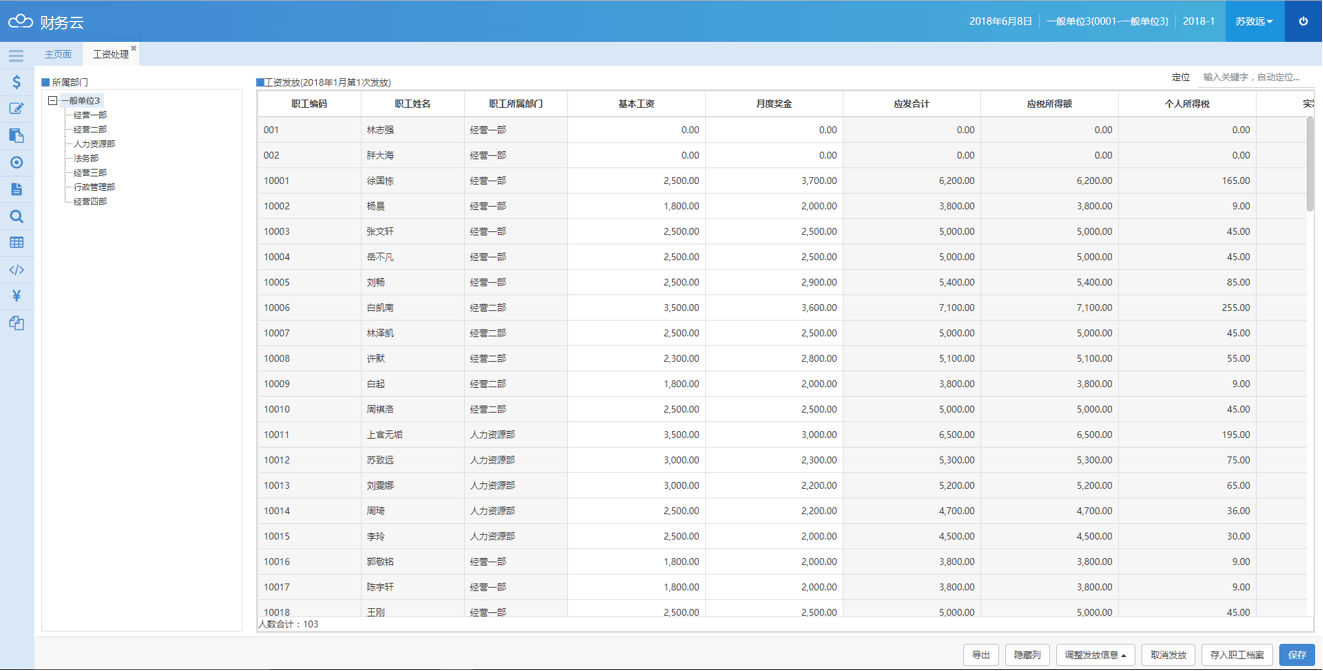The image size is (1323, 671).
Task: Open the dollar sign sidebar module
Action: click(x=16, y=82)
